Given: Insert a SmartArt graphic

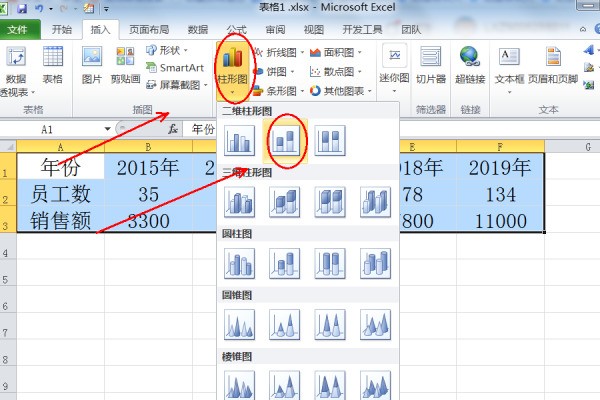Looking at the screenshot, I should pyautogui.click(x=175, y=68).
